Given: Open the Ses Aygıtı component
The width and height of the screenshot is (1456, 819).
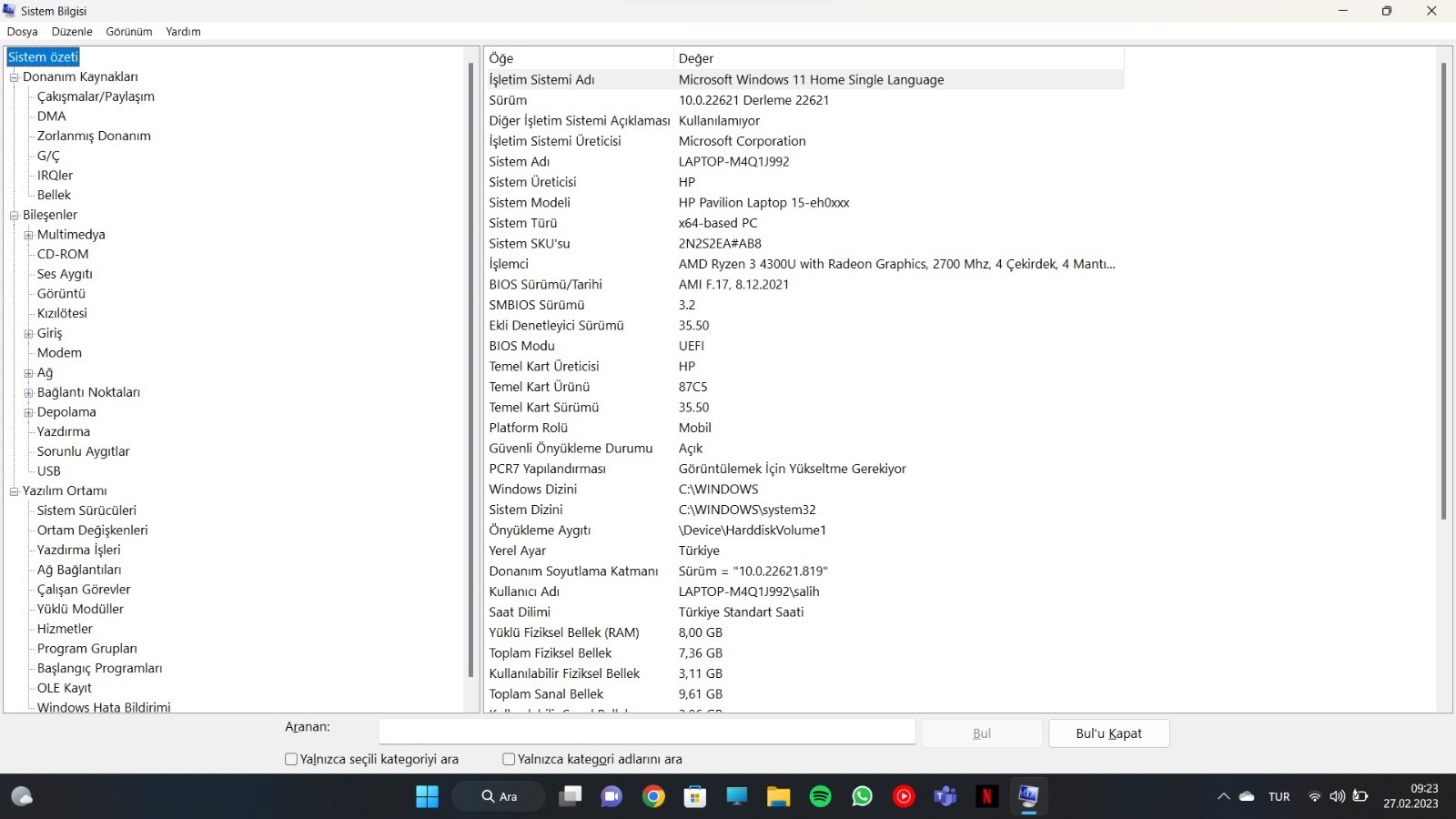Looking at the screenshot, I should pyautogui.click(x=65, y=274).
